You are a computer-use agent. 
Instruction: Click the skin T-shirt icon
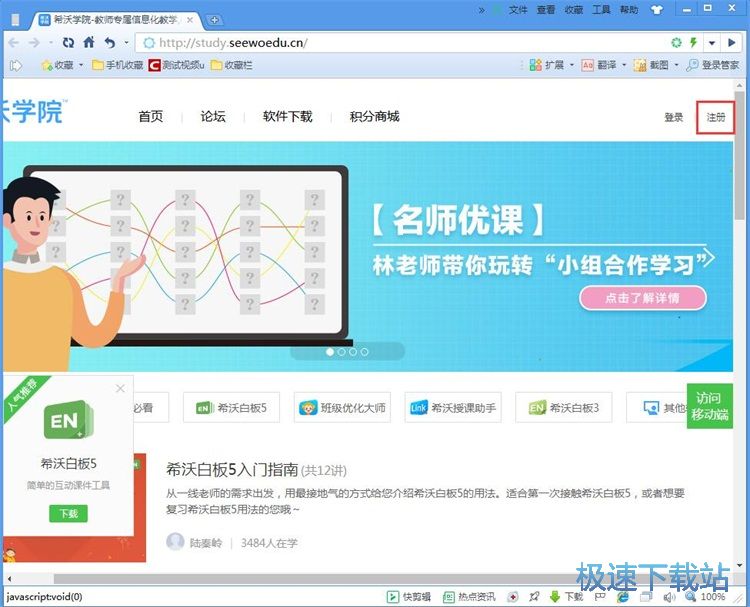[657, 10]
